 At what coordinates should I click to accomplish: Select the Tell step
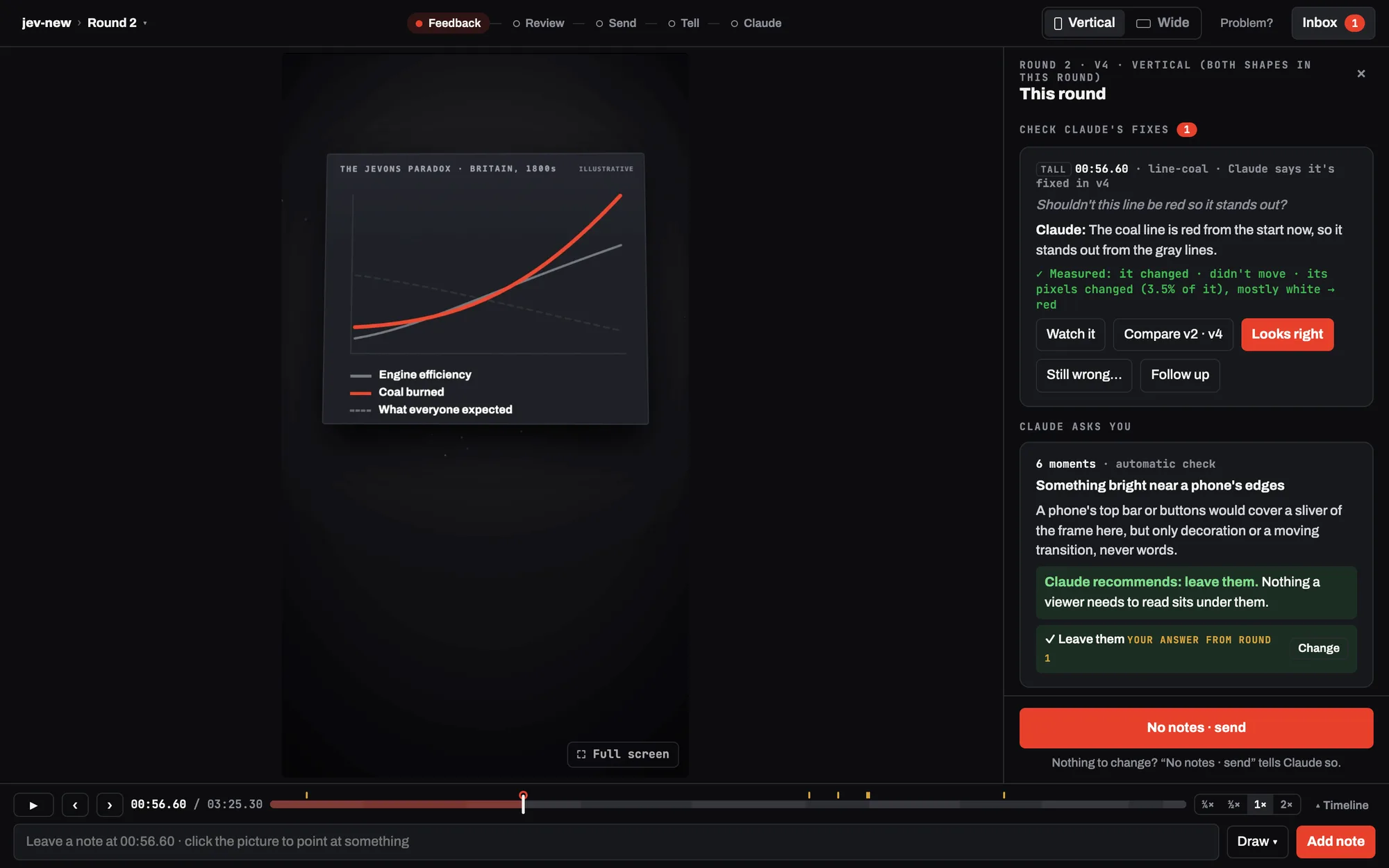pyautogui.click(x=684, y=23)
